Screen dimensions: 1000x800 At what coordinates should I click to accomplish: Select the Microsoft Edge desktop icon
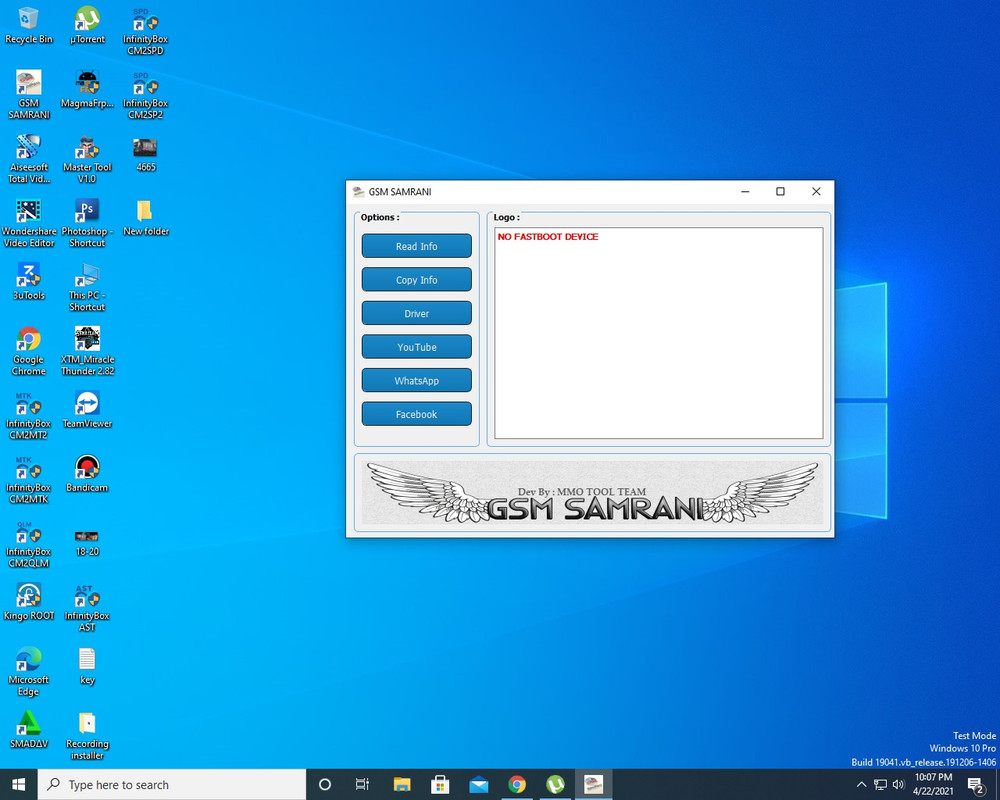pos(29,672)
